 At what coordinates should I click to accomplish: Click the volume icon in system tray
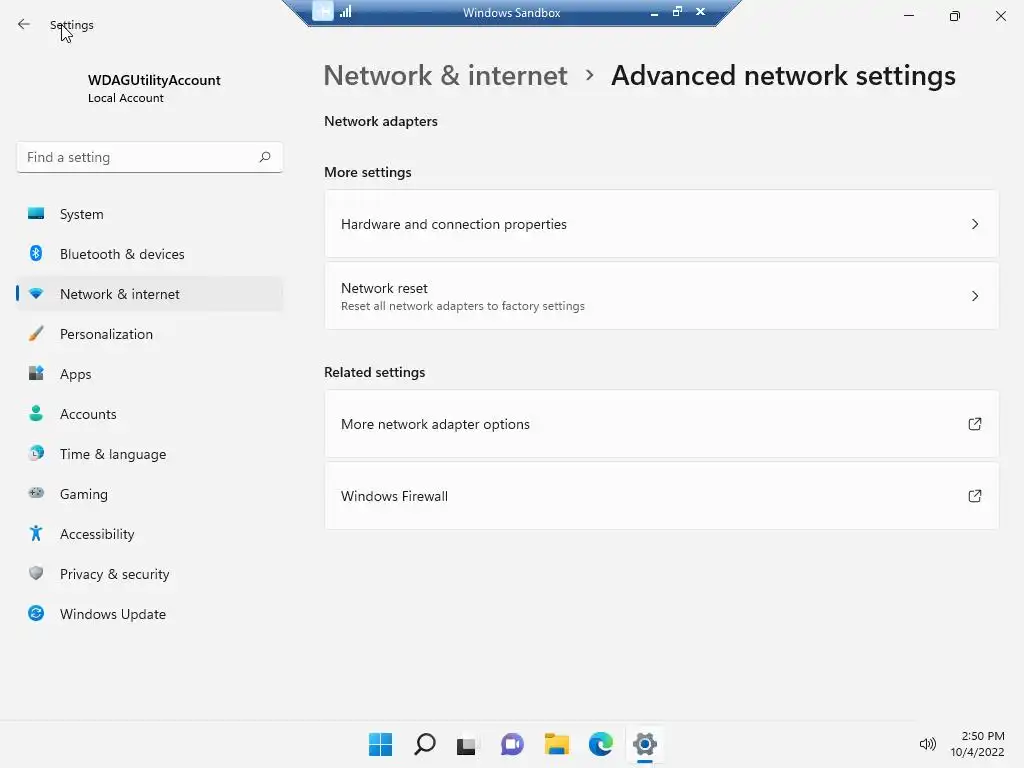tap(927, 744)
